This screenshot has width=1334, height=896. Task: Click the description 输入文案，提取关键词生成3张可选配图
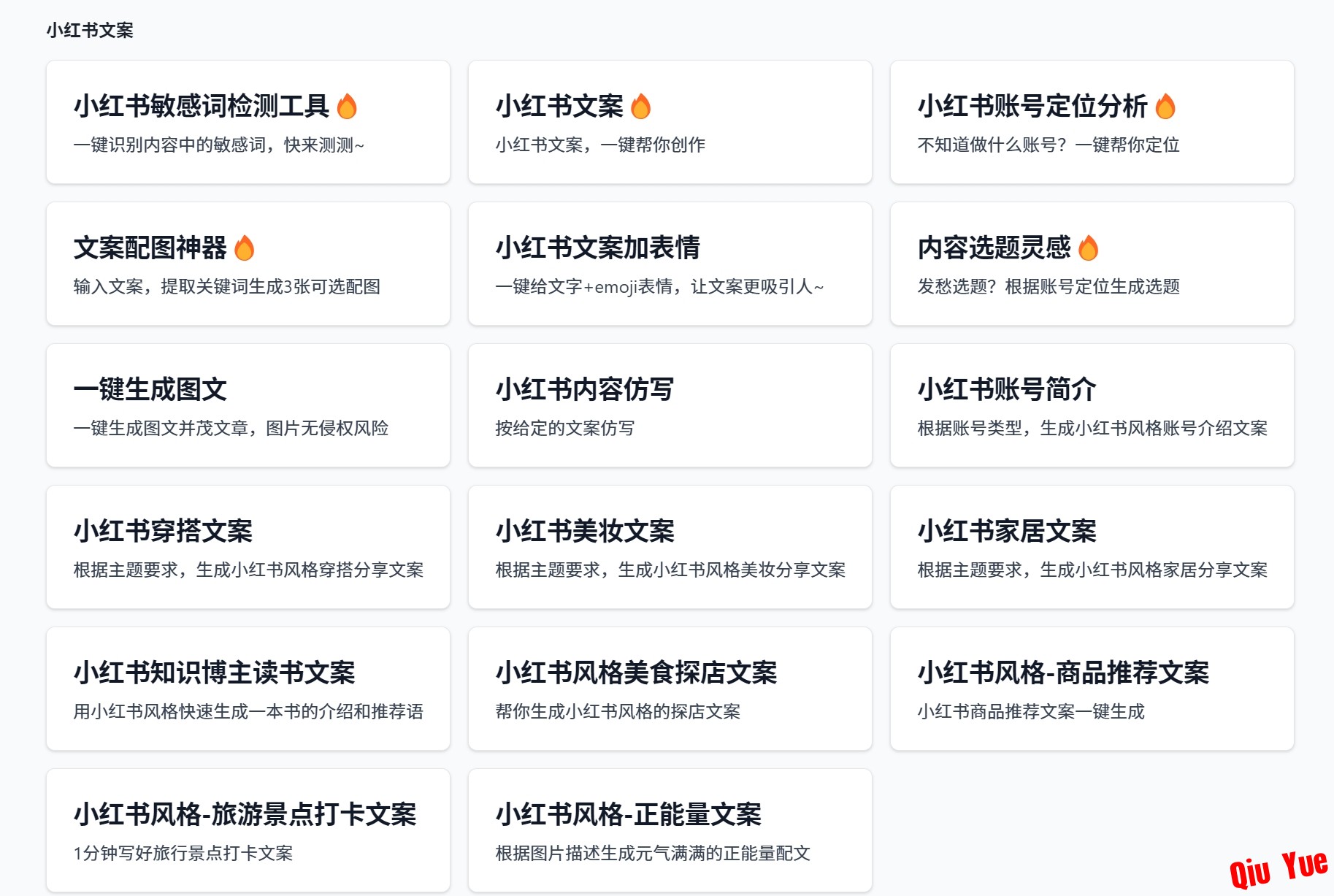tap(227, 286)
